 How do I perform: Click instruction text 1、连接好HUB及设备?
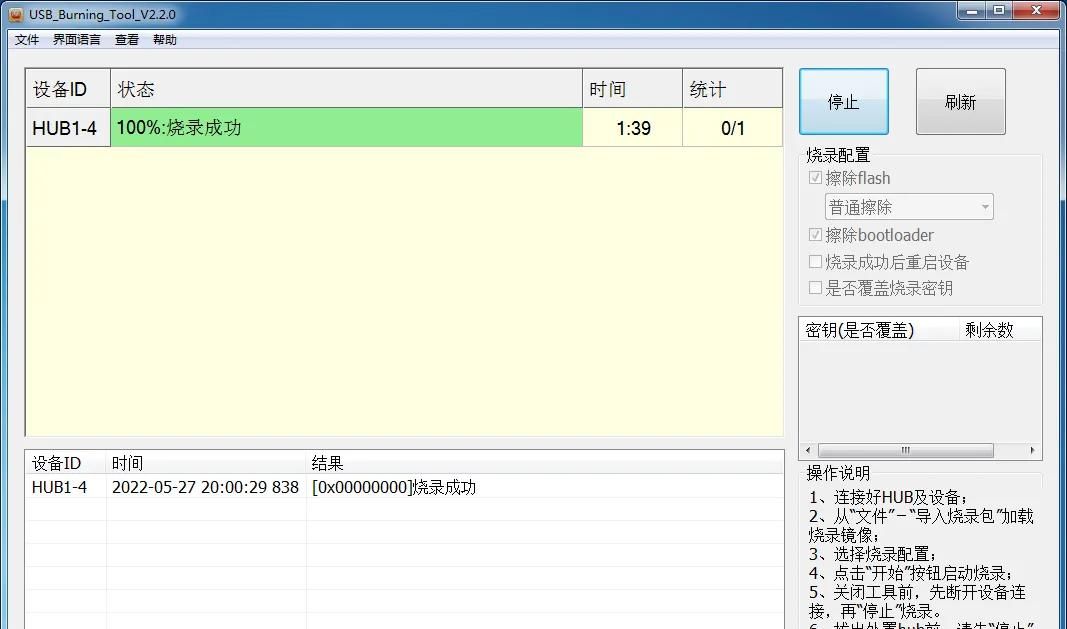click(888, 497)
